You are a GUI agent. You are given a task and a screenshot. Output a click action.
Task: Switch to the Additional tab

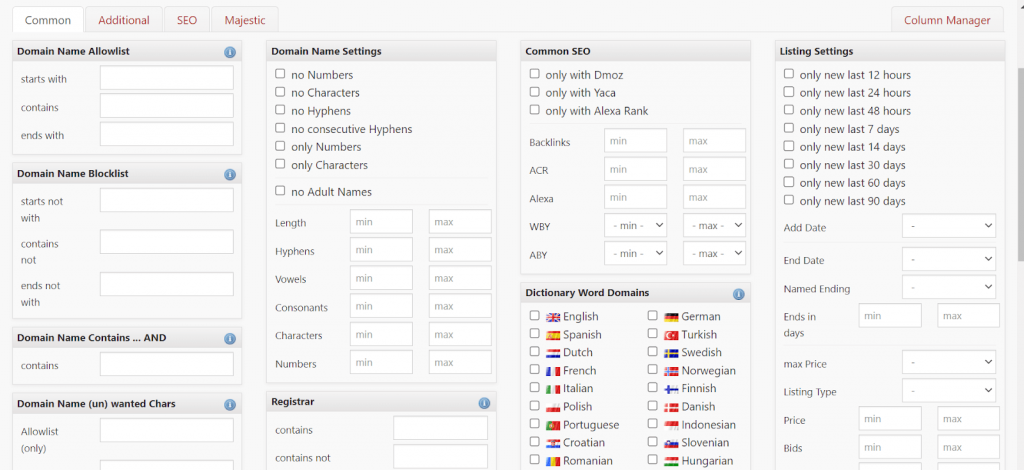point(124,20)
